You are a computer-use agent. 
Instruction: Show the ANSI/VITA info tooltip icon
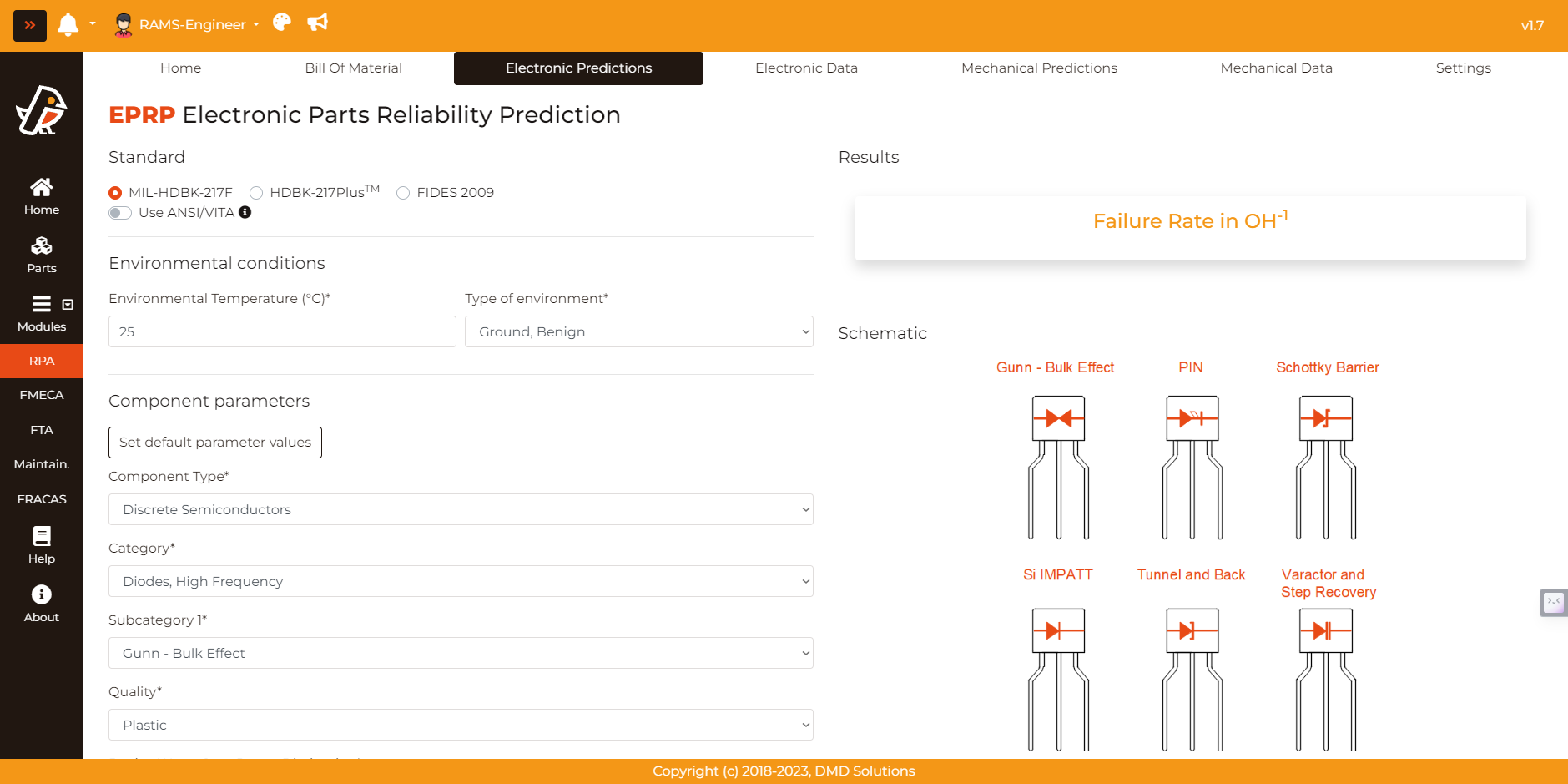click(245, 212)
